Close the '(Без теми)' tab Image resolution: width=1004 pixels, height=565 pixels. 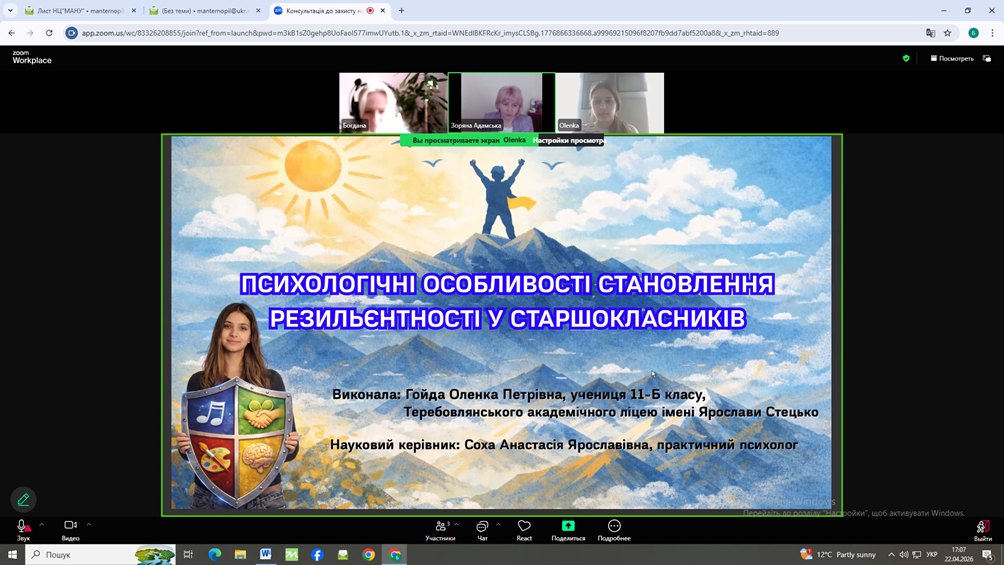pos(258,11)
